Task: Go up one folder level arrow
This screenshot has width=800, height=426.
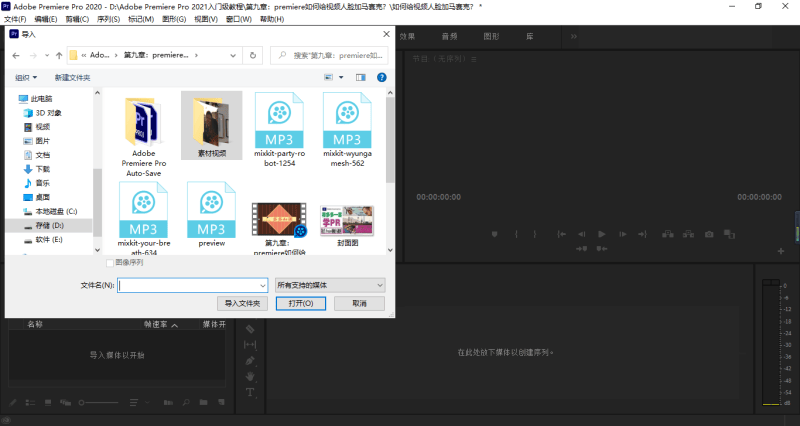Action: (x=59, y=55)
